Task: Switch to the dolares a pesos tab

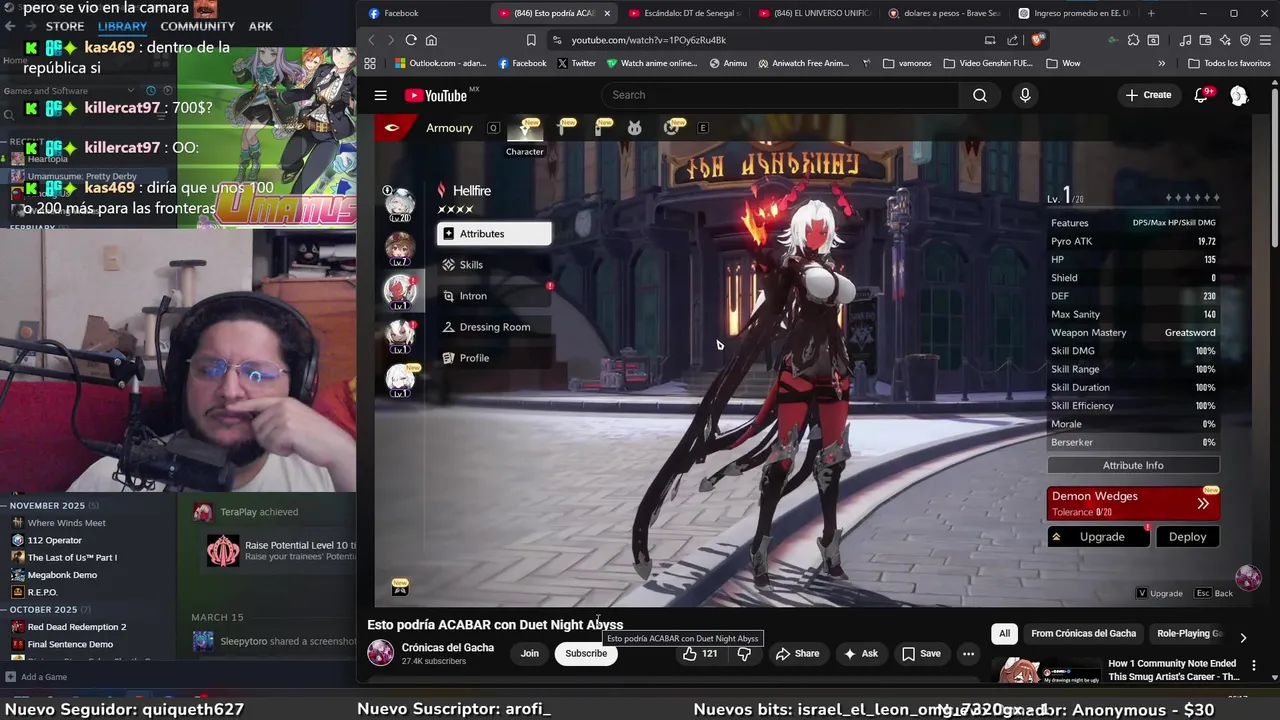Action: tap(945, 13)
